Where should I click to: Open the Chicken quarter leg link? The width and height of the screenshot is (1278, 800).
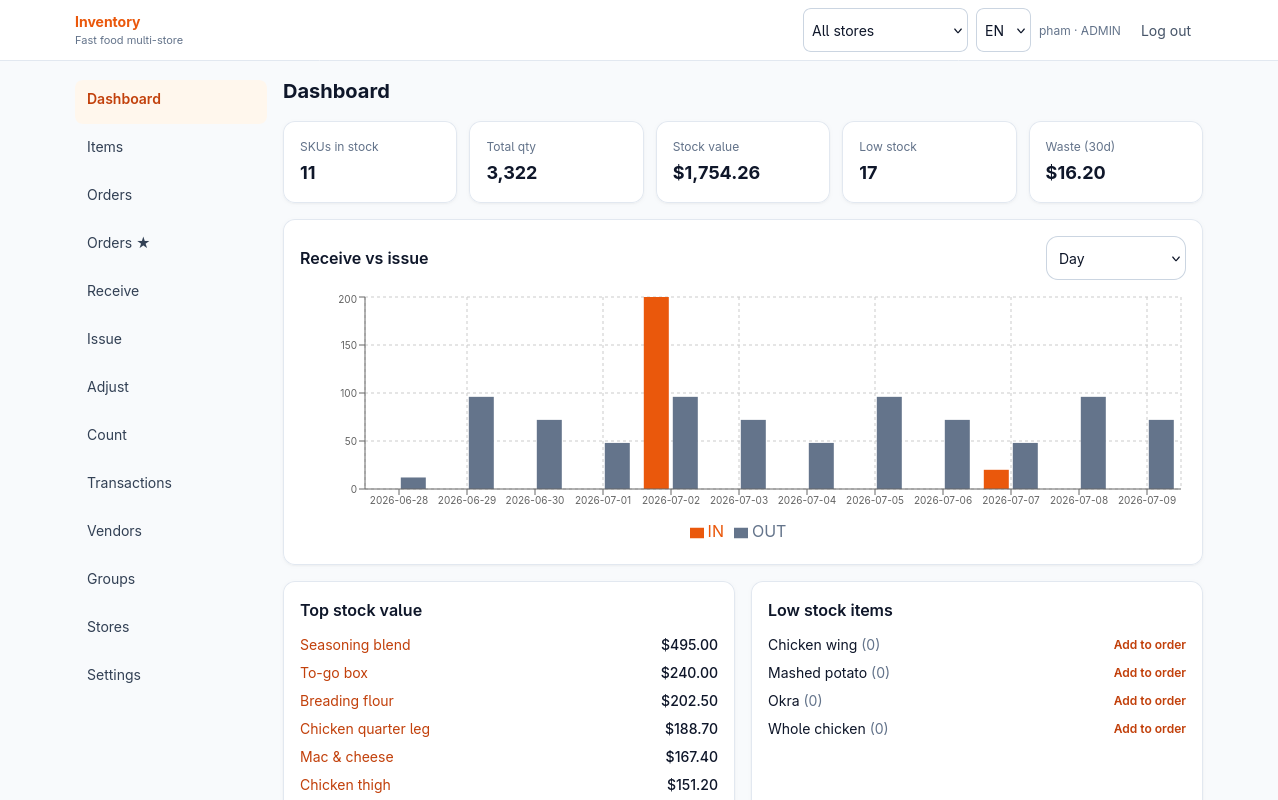(x=365, y=729)
